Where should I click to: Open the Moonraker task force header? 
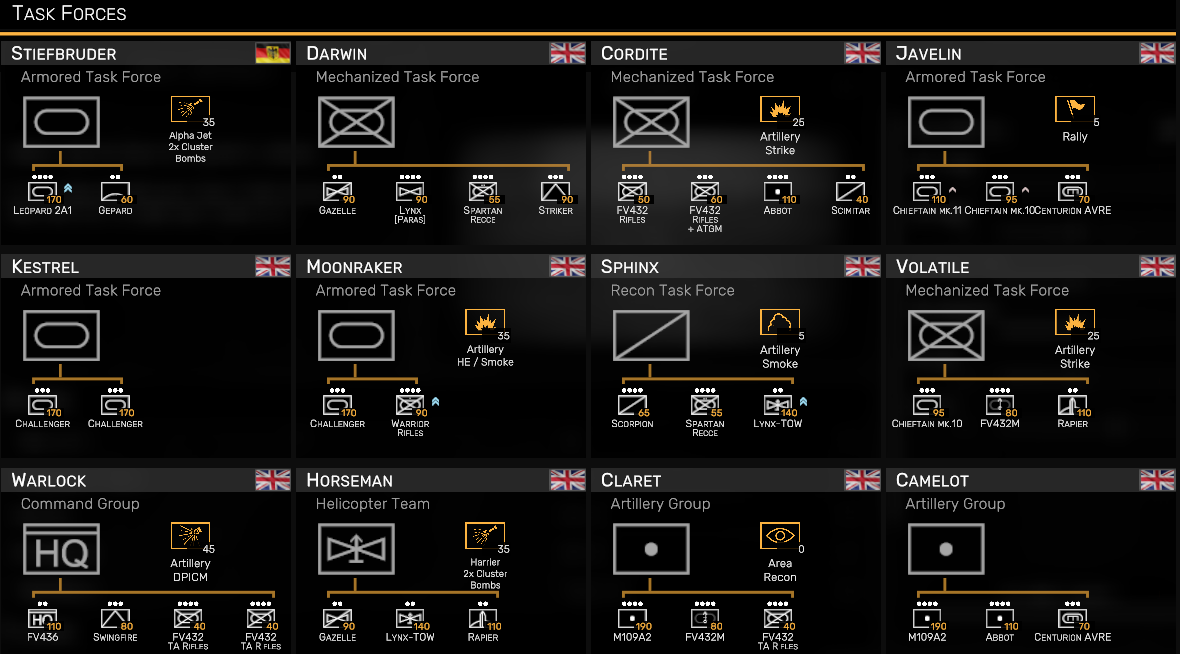click(x=442, y=266)
